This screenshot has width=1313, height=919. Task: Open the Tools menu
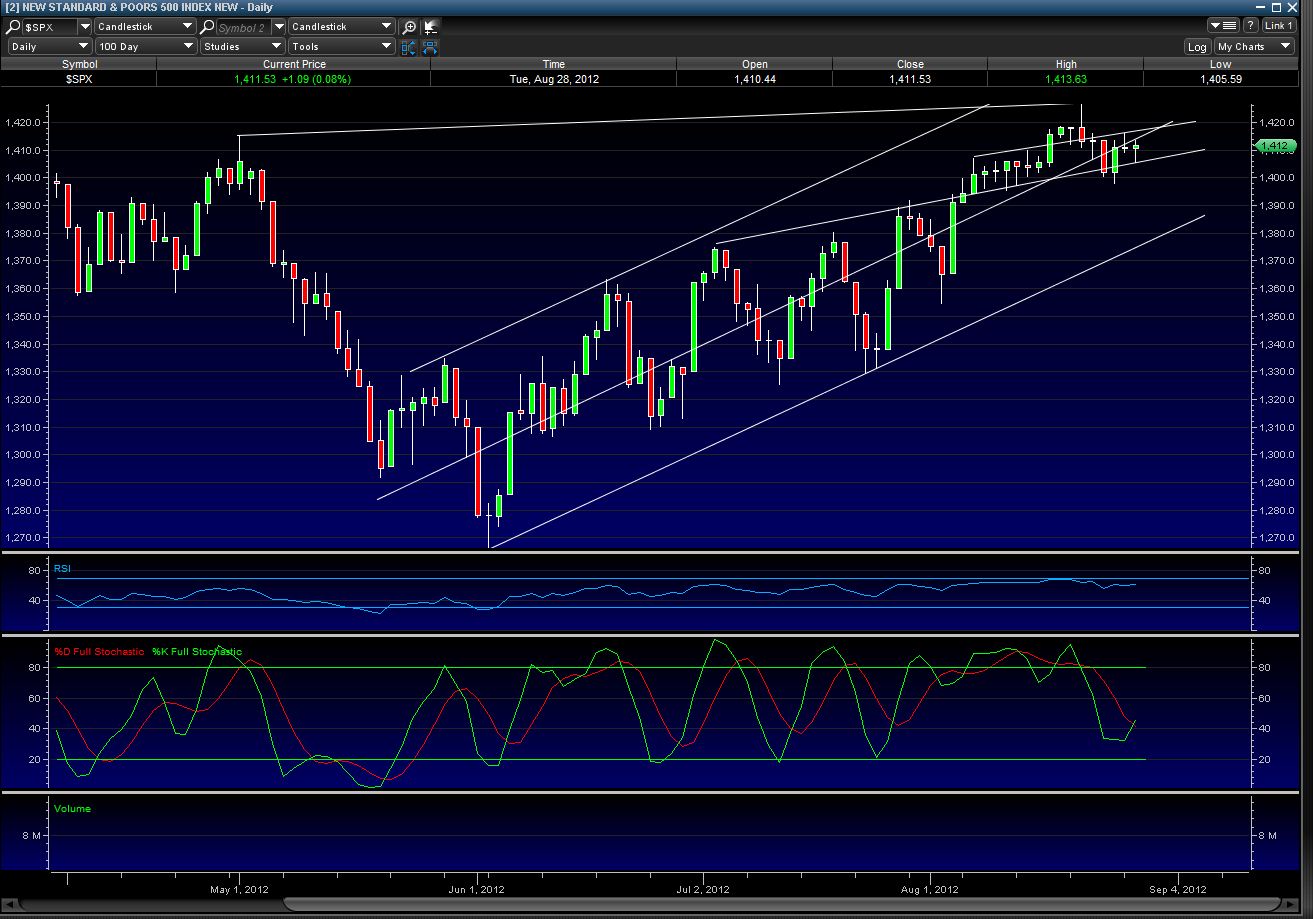pyautogui.click(x=341, y=46)
